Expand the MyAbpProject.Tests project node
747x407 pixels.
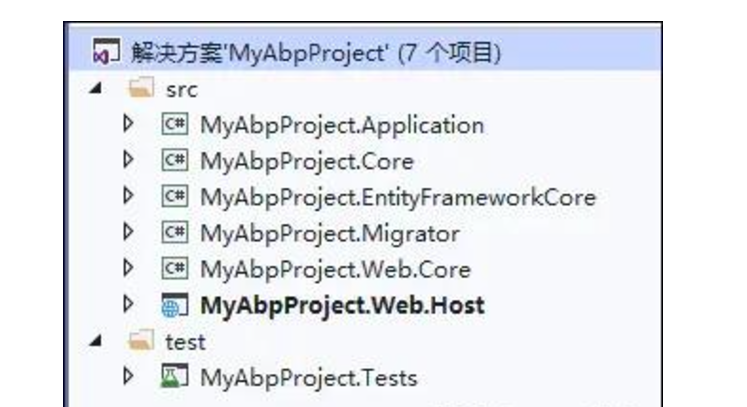pyautogui.click(x=128, y=376)
